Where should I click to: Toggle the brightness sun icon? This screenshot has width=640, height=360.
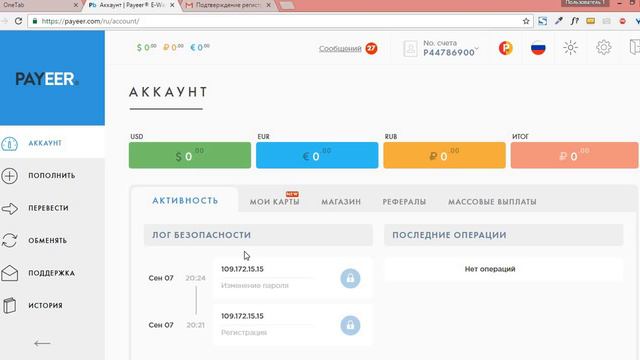pos(570,48)
